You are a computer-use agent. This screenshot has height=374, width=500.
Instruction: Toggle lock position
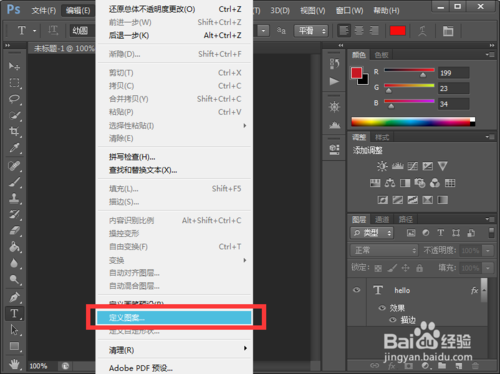406,268
